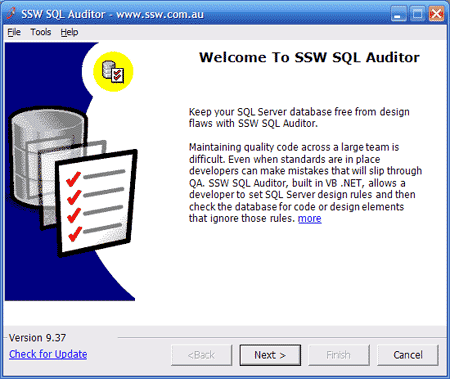This screenshot has height=379, width=450.
Task: Click the app icon in title bar
Action: click(x=11, y=14)
